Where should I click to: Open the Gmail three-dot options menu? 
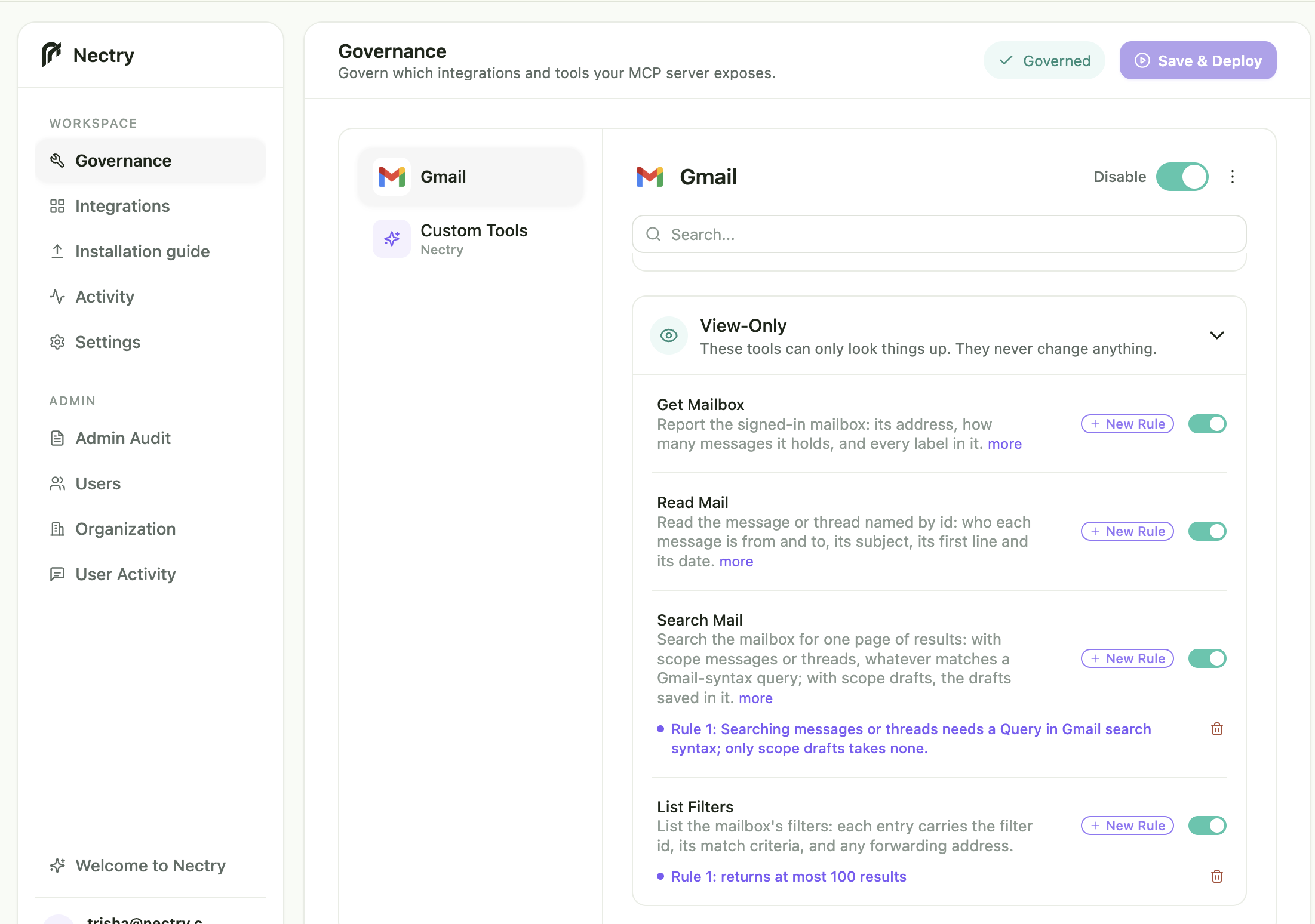[1233, 177]
